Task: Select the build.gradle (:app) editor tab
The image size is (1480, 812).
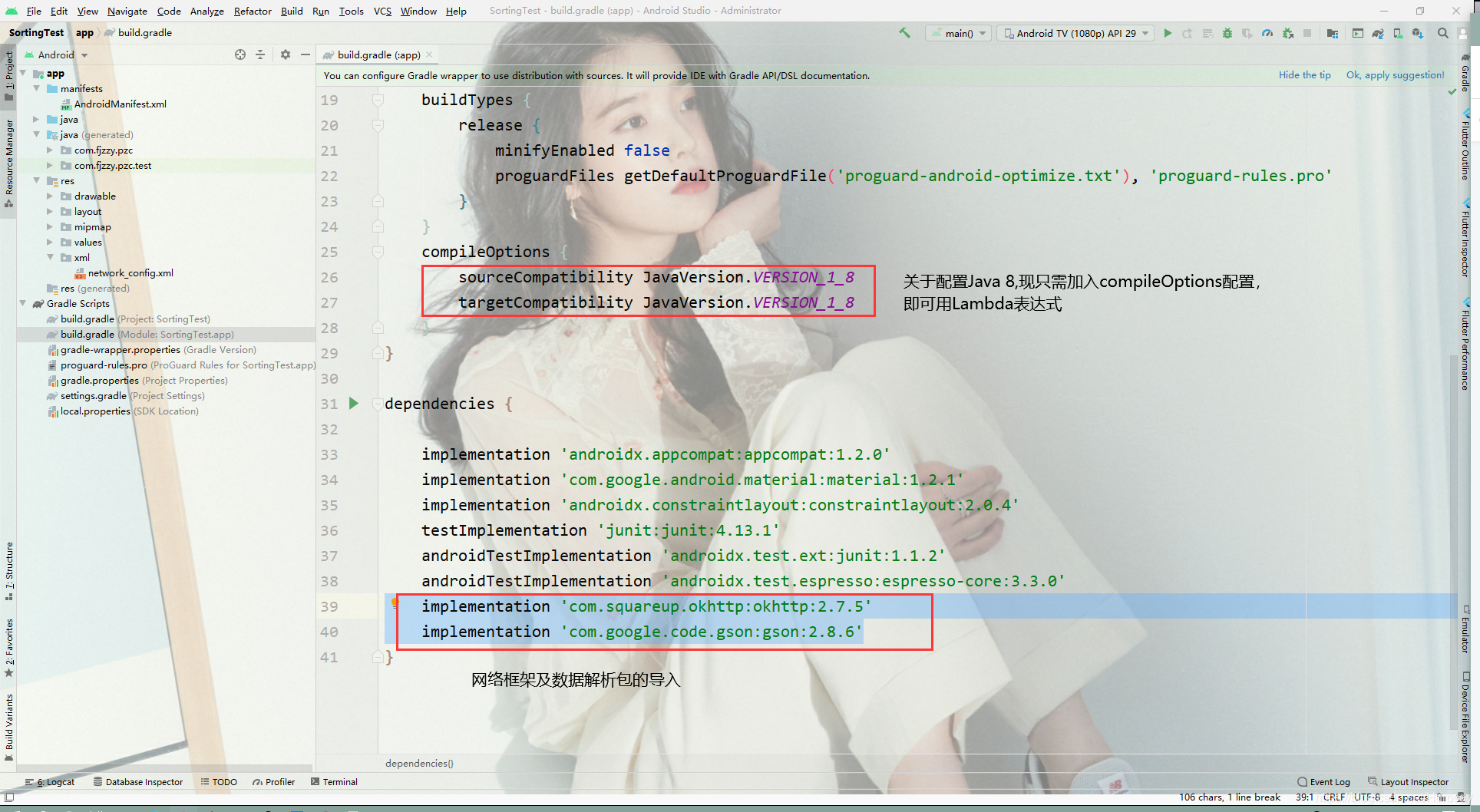Action: click(x=378, y=54)
